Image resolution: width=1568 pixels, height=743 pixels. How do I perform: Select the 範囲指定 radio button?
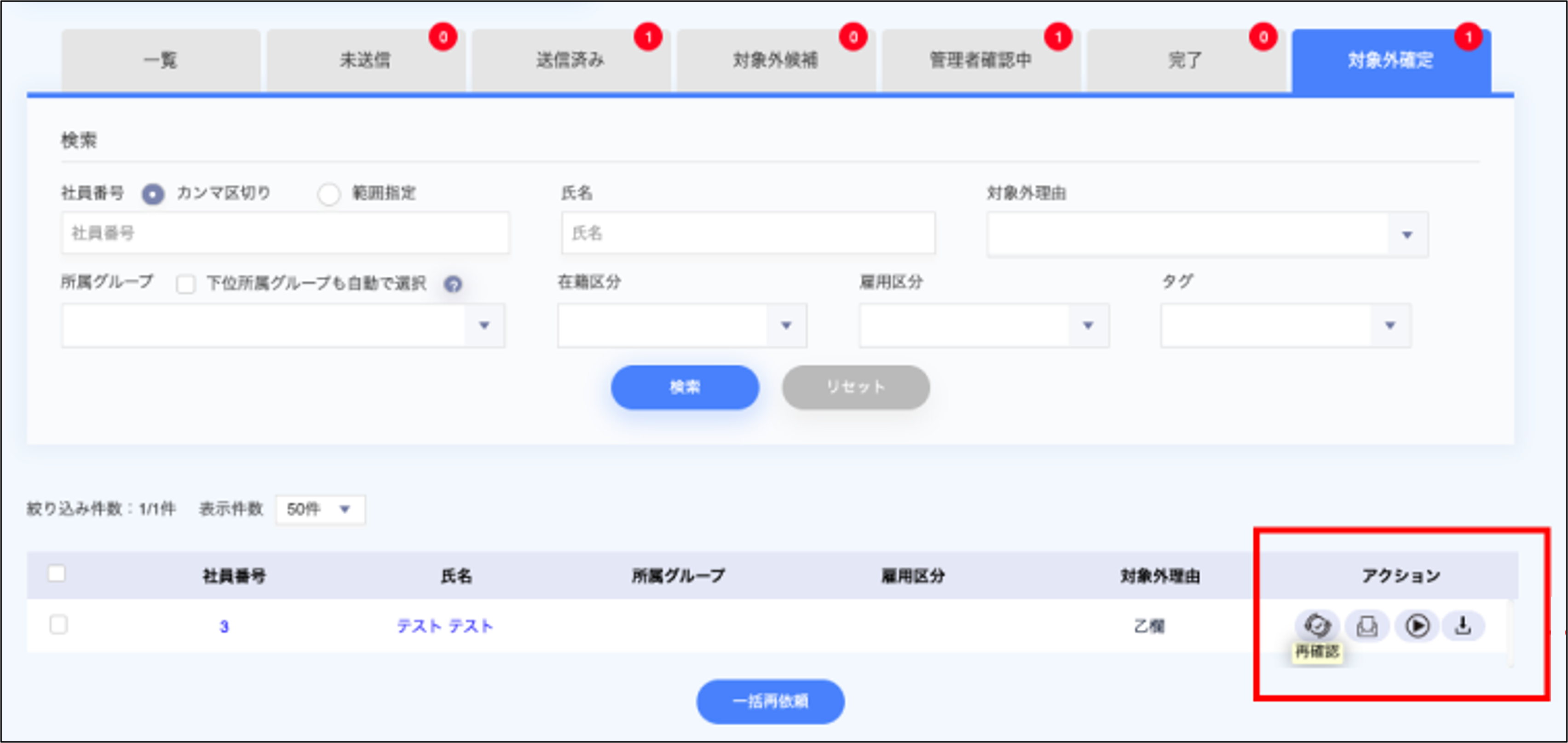point(329,194)
